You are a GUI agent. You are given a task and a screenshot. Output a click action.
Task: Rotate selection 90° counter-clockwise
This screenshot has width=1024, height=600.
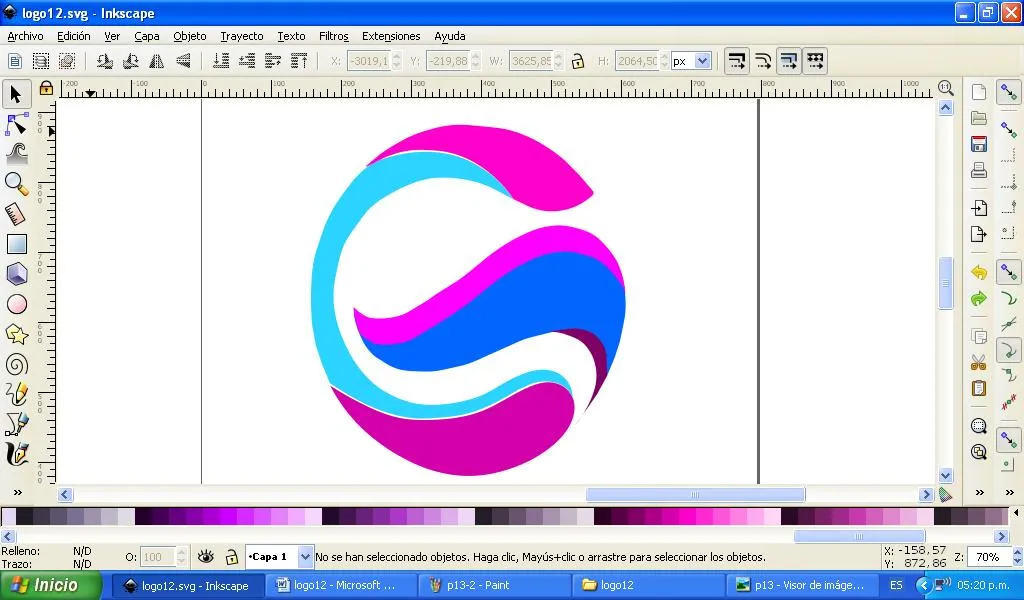click(x=104, y=61)
